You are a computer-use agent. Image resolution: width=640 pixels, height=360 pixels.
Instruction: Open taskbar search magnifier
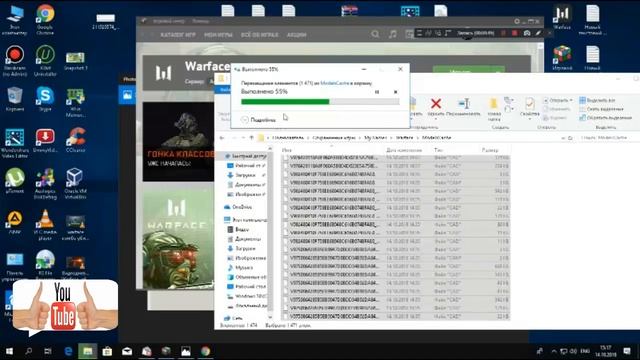tap(29, 351)
